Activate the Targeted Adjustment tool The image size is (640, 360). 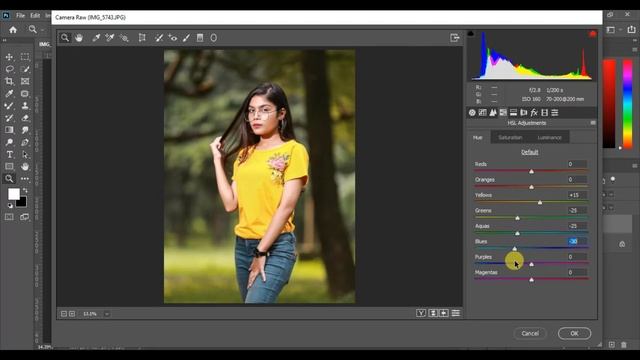124,38
